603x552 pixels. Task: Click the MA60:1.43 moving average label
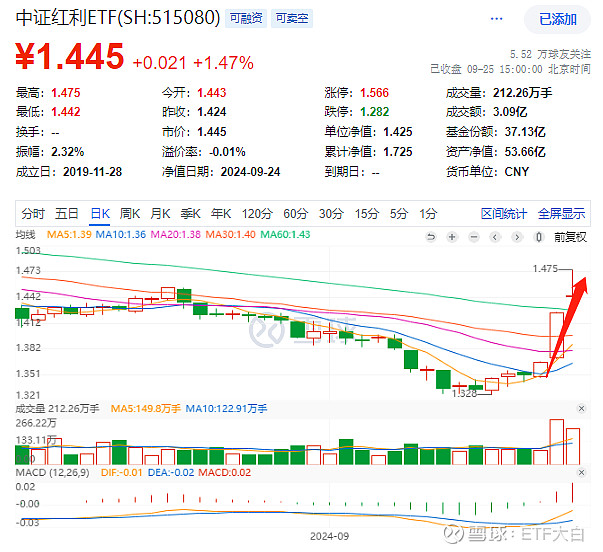[285, 234]
